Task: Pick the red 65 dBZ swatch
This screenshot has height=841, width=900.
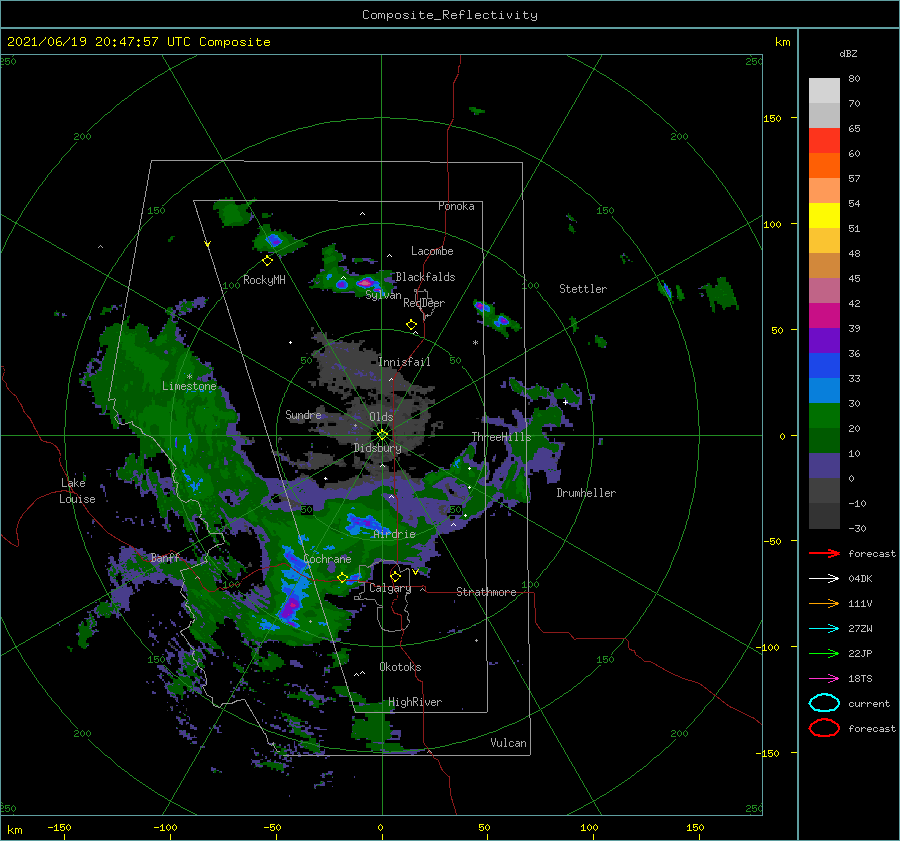Action: (x=824, y=140)
